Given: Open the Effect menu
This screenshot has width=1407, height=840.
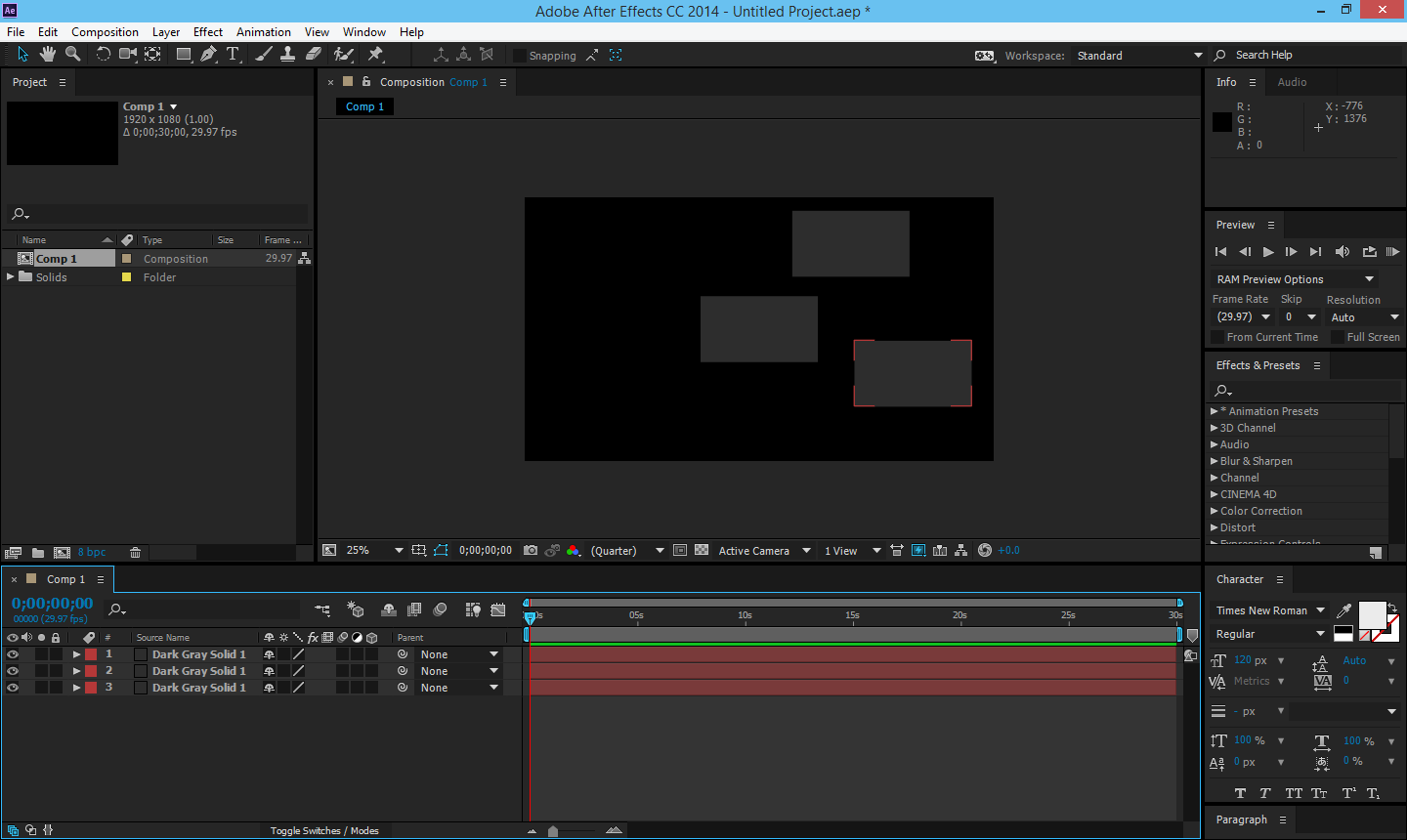Looking at the screenshot, I should point(208,32).
